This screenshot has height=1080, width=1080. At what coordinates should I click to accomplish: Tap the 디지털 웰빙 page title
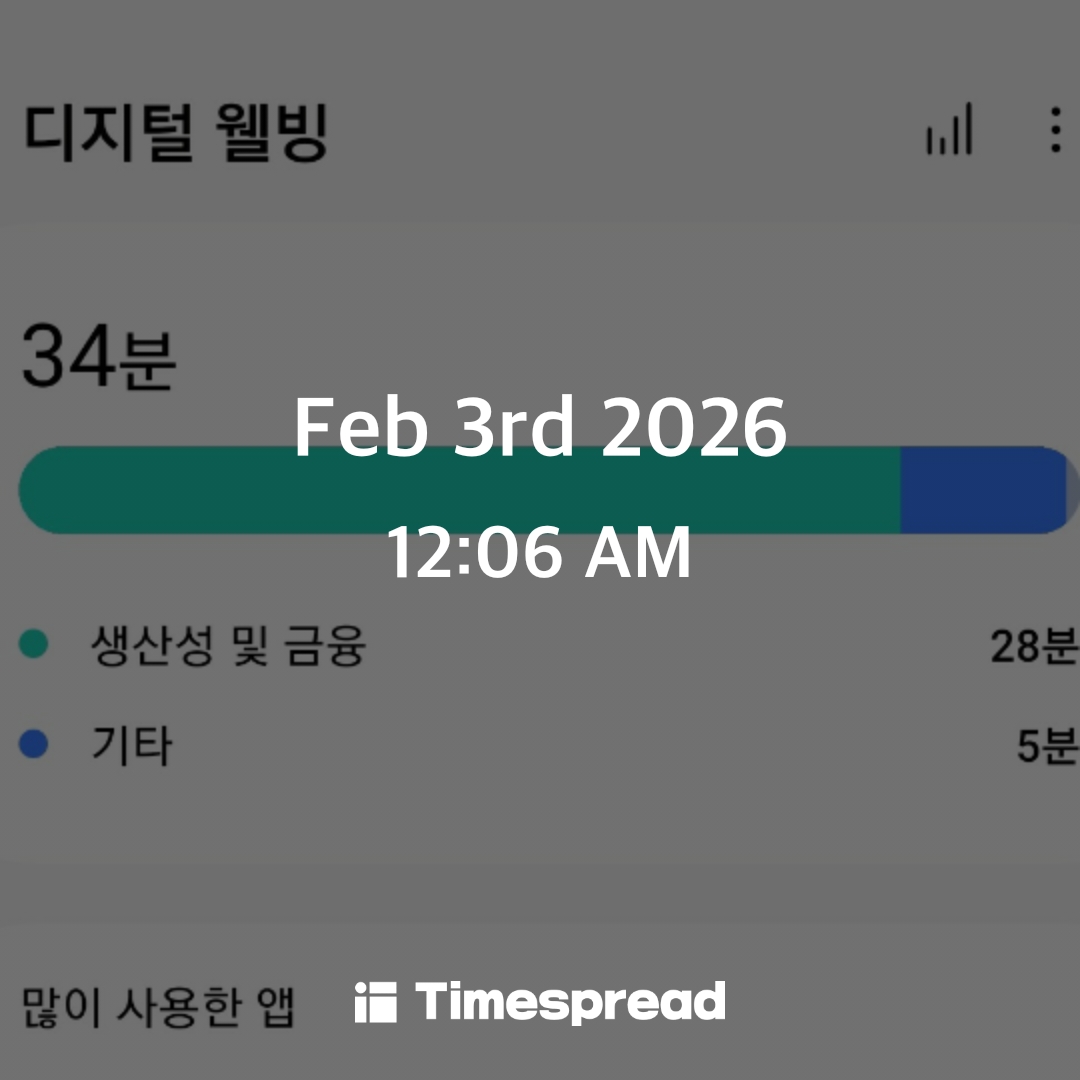[176, 133]
